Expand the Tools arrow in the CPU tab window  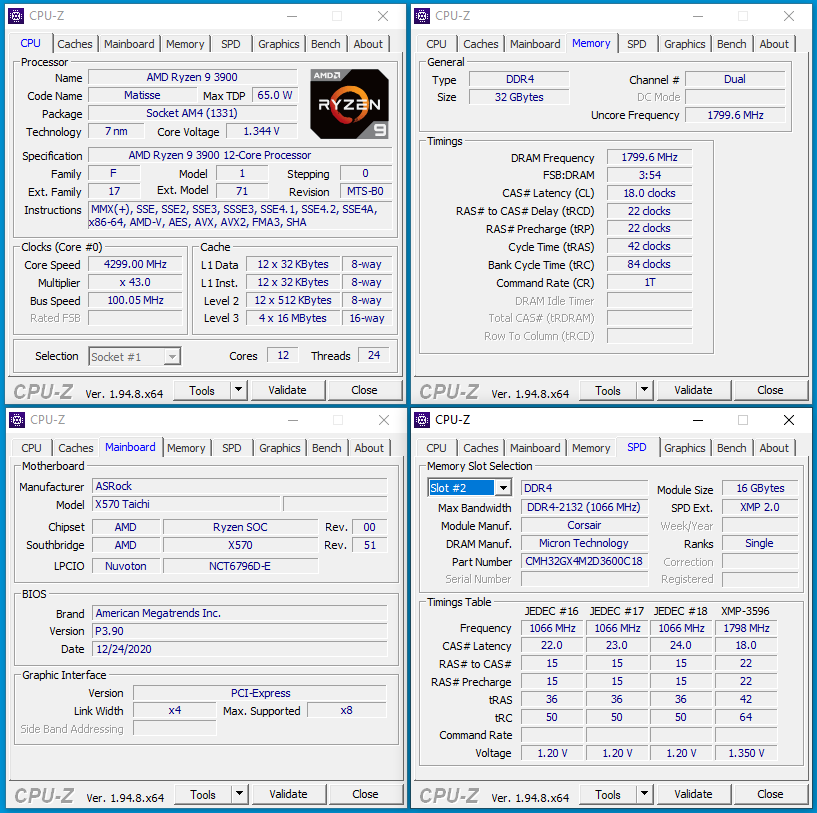pos(238,390)
